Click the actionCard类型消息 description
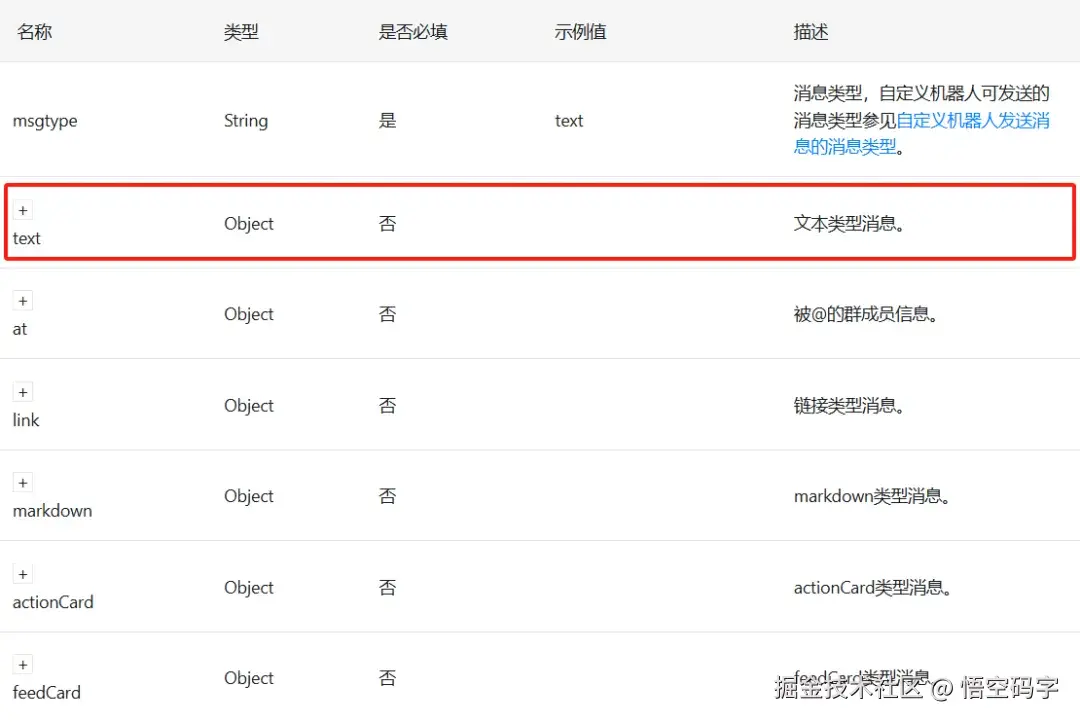This screenshot has width=1080, height=722. point(873,588)
